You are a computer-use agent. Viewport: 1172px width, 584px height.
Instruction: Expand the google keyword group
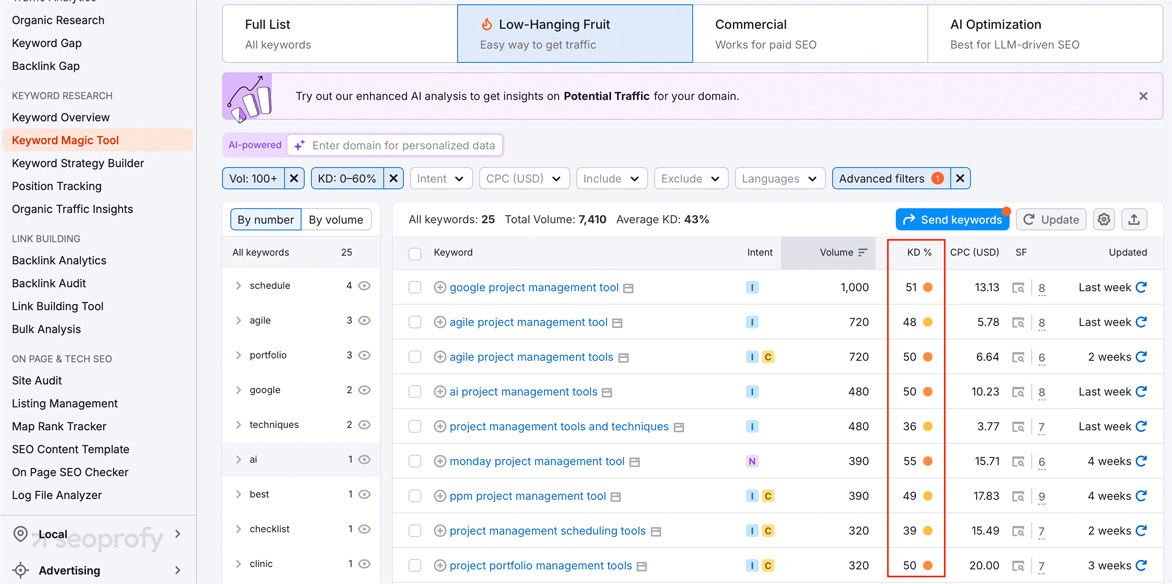tap(238, 390)
